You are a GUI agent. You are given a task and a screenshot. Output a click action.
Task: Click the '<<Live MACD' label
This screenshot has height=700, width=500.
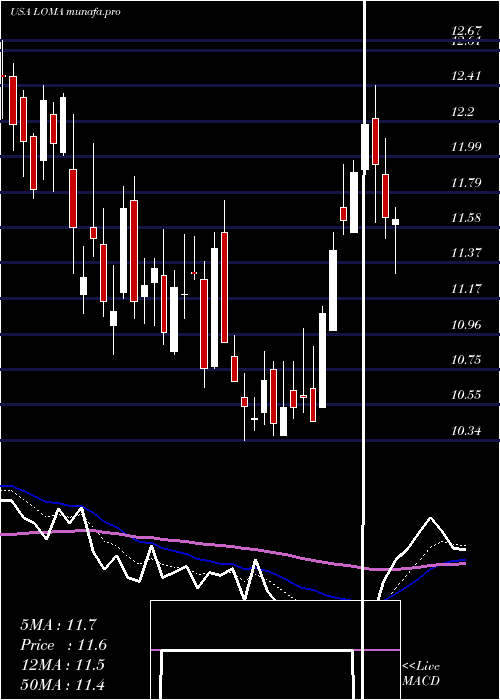click(x=421, y=673)
